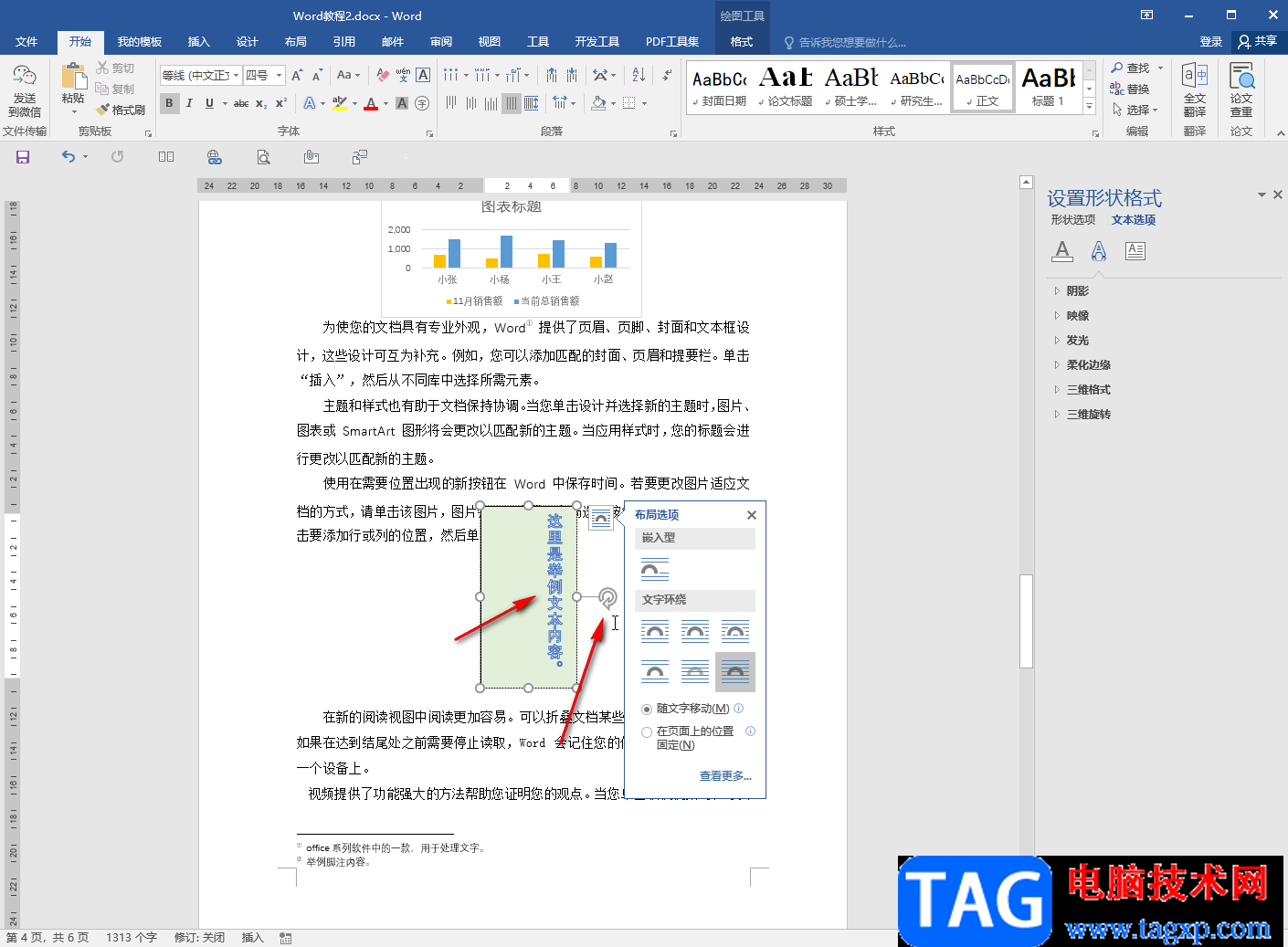
Task: Click the 共享 share button
Action: pos(1258,41)
